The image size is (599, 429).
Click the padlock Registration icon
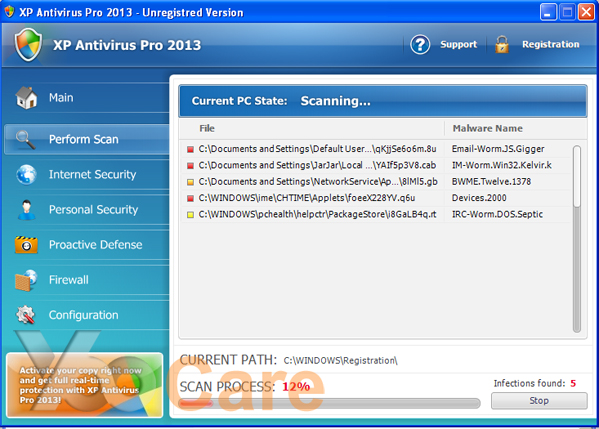pyautogui.click(x=502, y=45)
